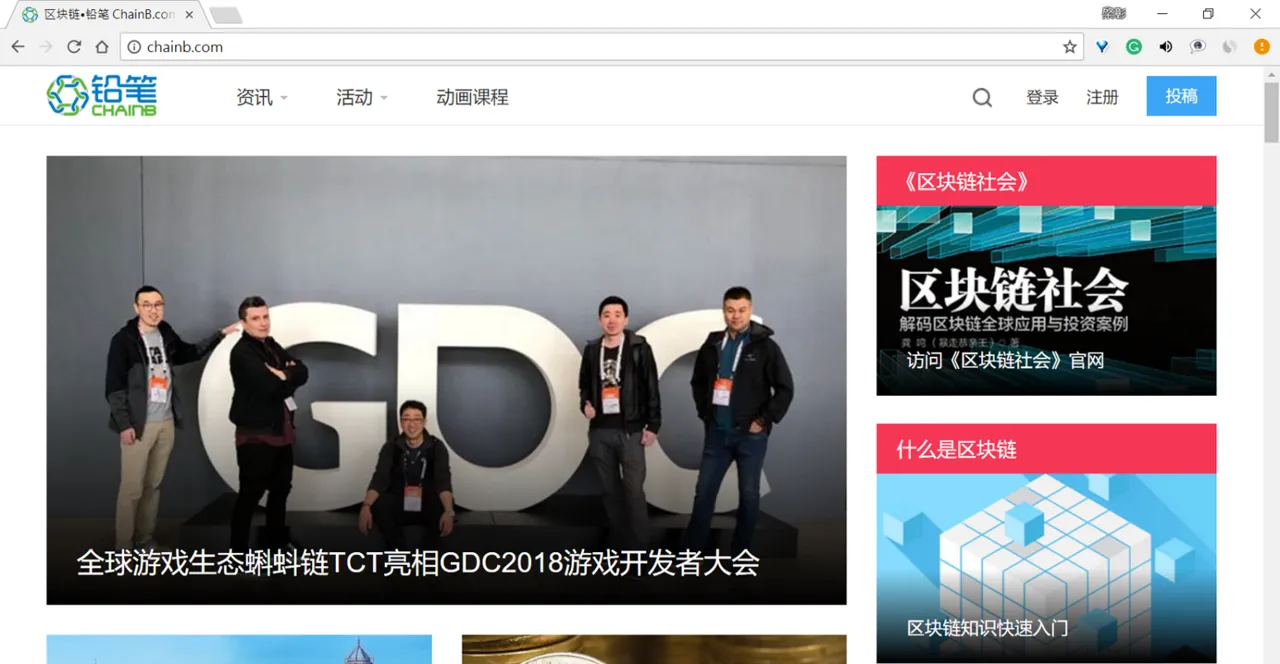
Task: Click the 注册 register link
Action: pyautogui.click(x=1102, y=97)
